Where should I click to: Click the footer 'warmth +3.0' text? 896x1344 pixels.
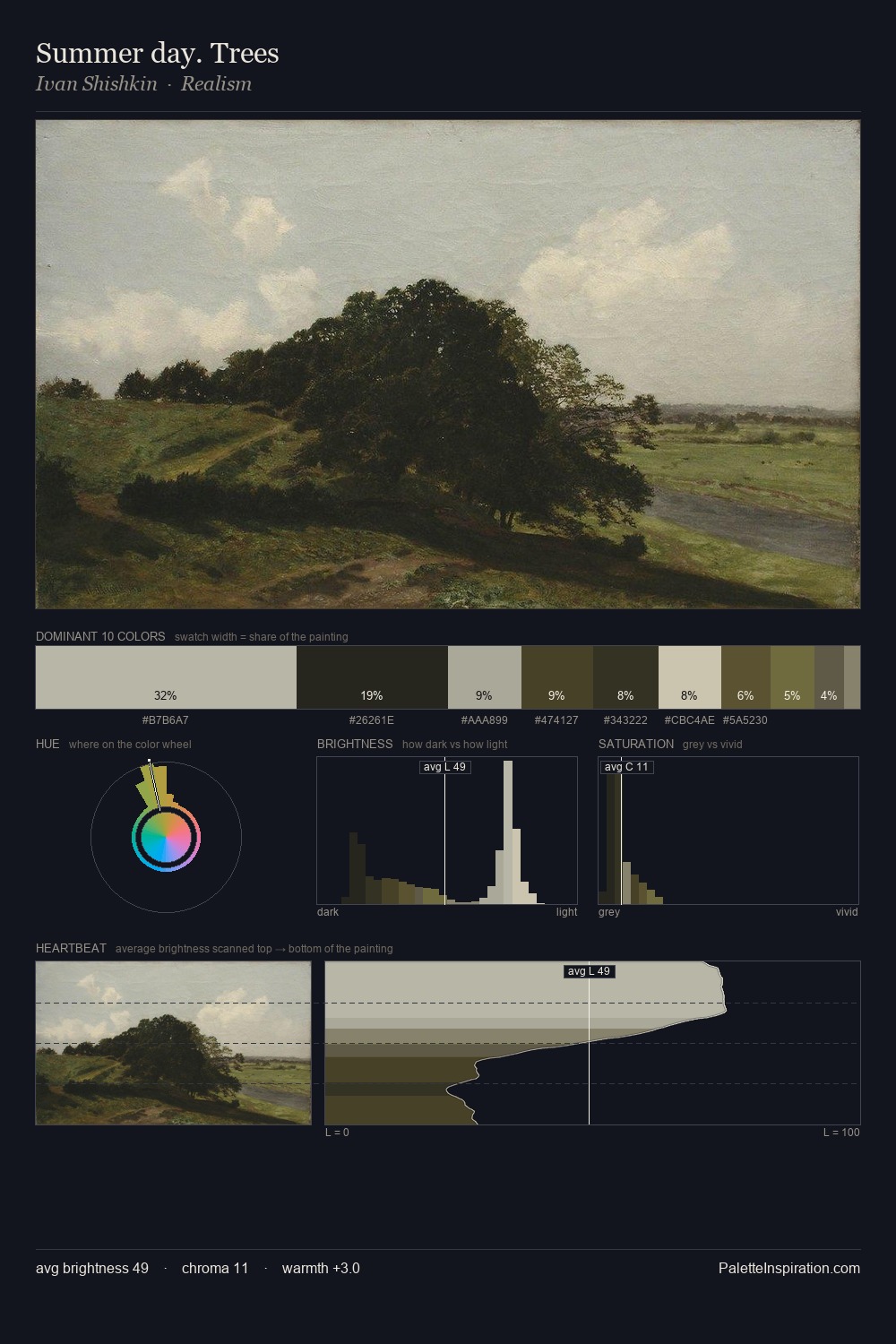coord(321,1269)
